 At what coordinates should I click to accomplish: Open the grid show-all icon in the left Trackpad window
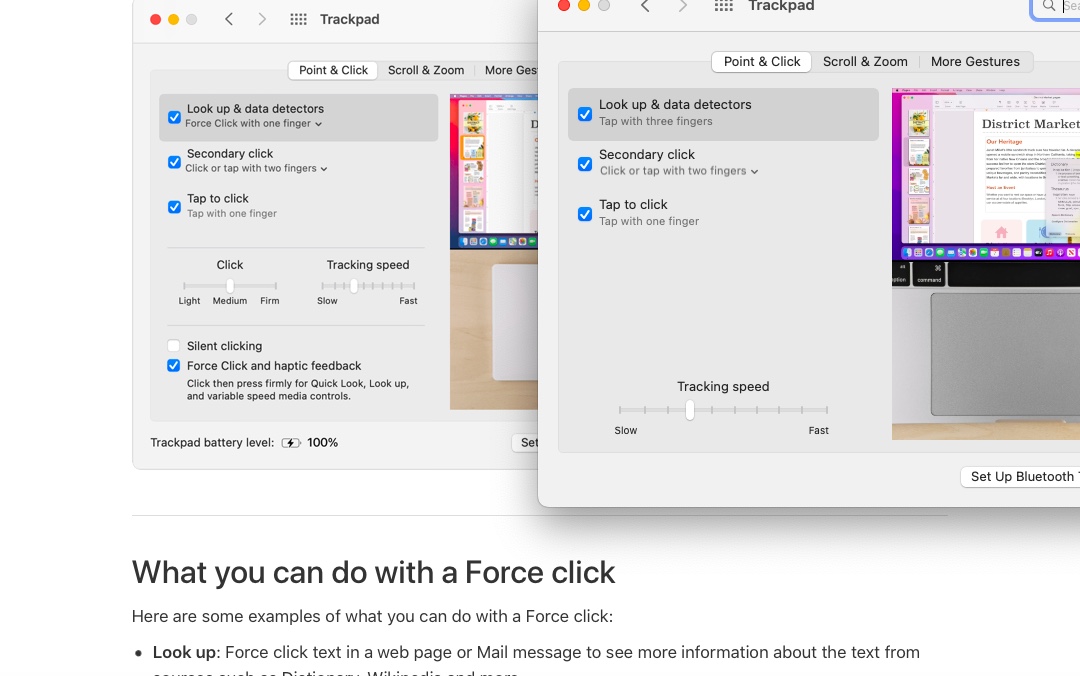coord(298,19)
